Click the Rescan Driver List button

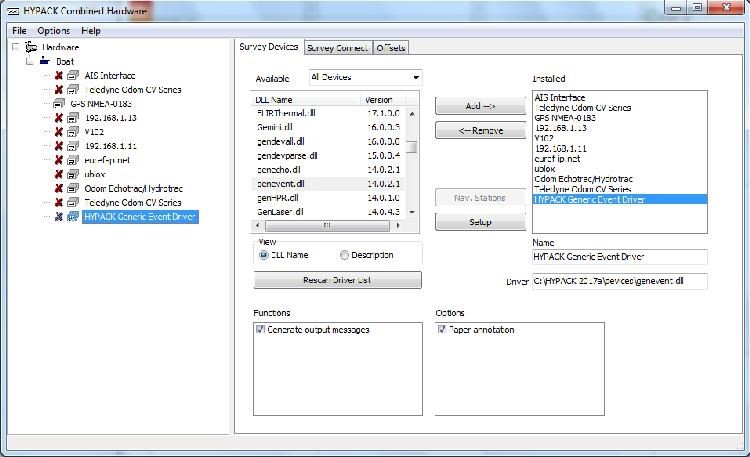337,280
